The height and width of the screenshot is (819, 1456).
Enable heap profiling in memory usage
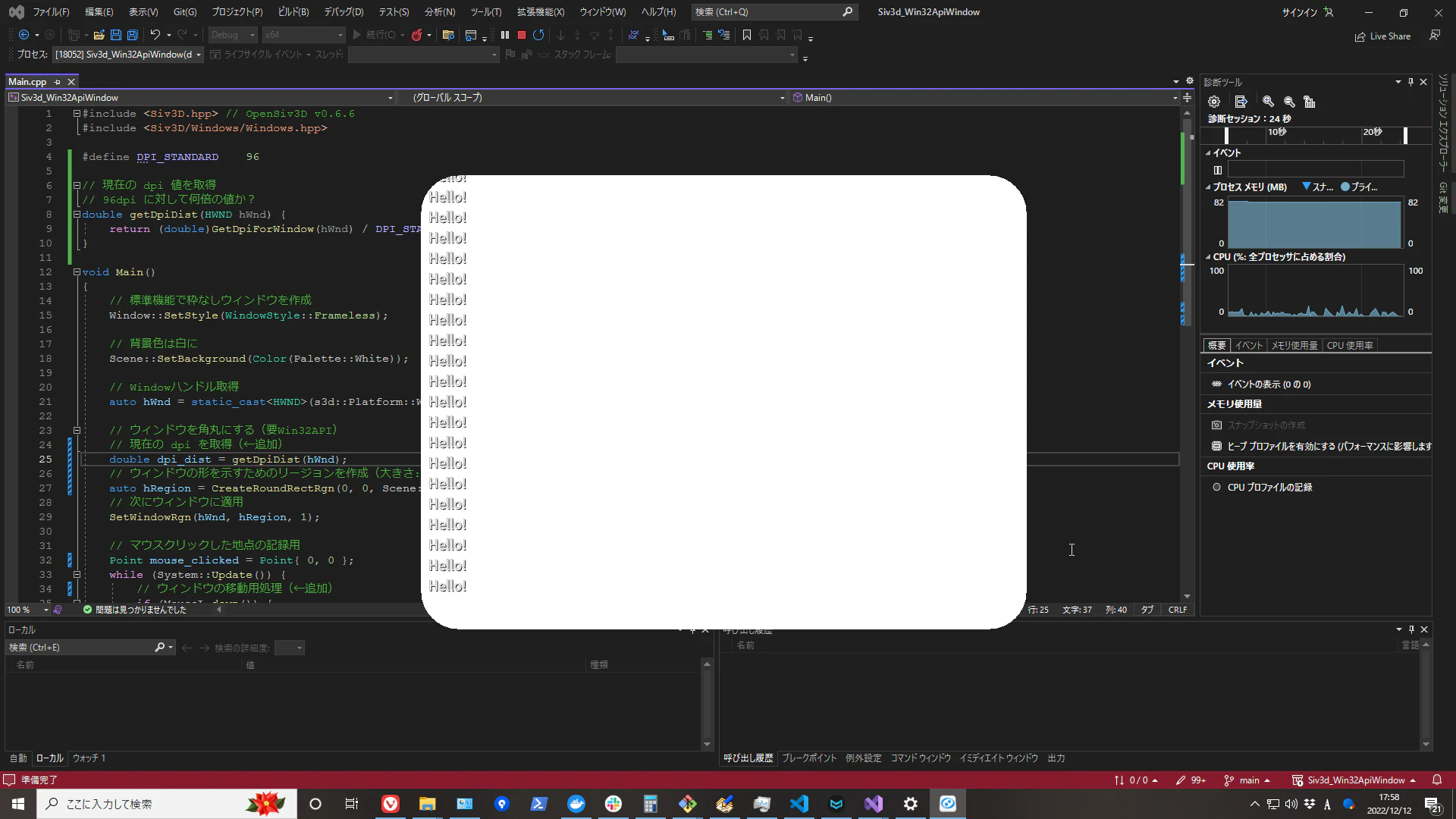pos(1320,447)
